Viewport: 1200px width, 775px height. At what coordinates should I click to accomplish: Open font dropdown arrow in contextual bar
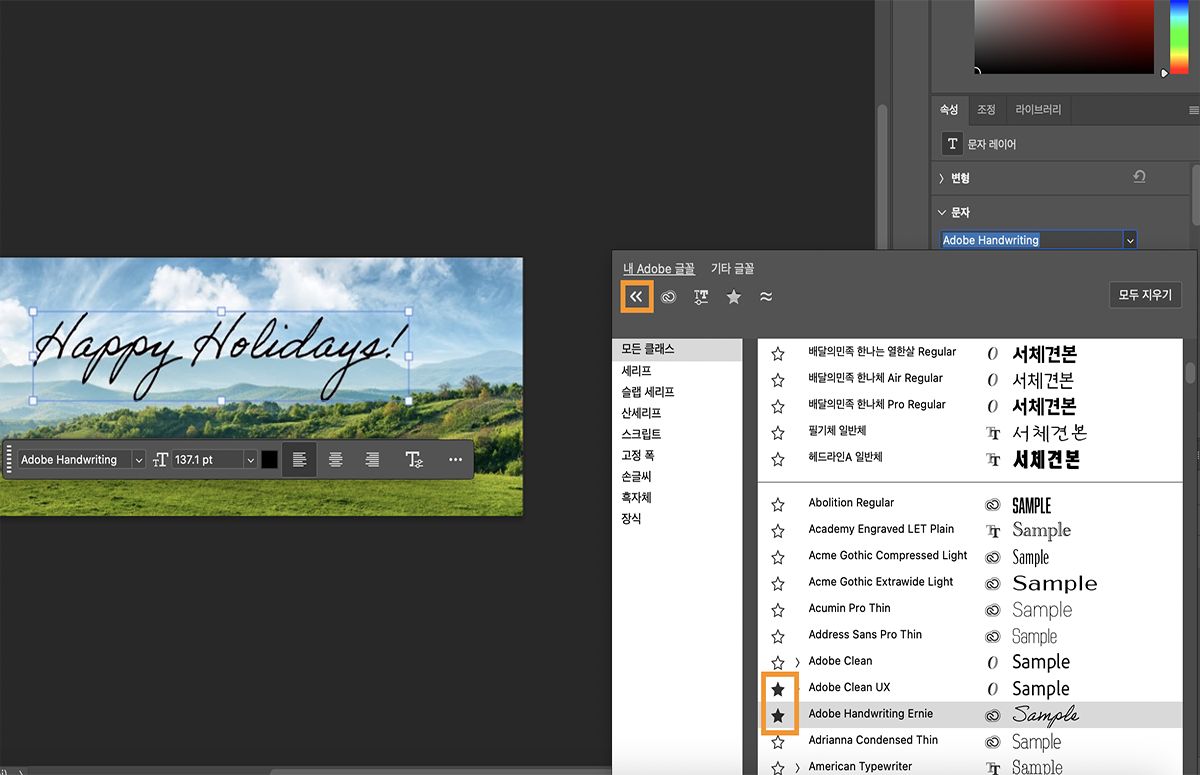138,460
